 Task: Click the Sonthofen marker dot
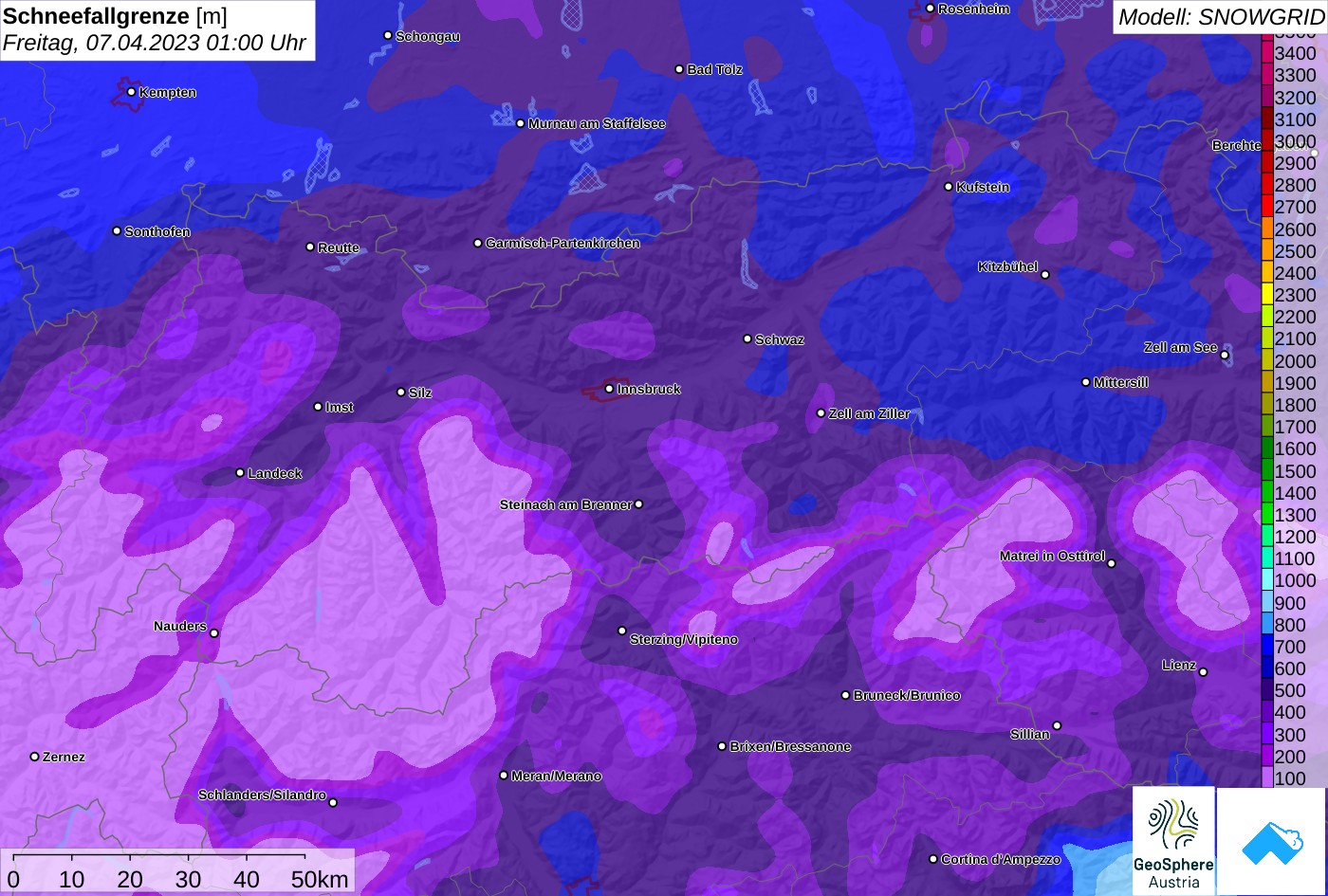117,230
